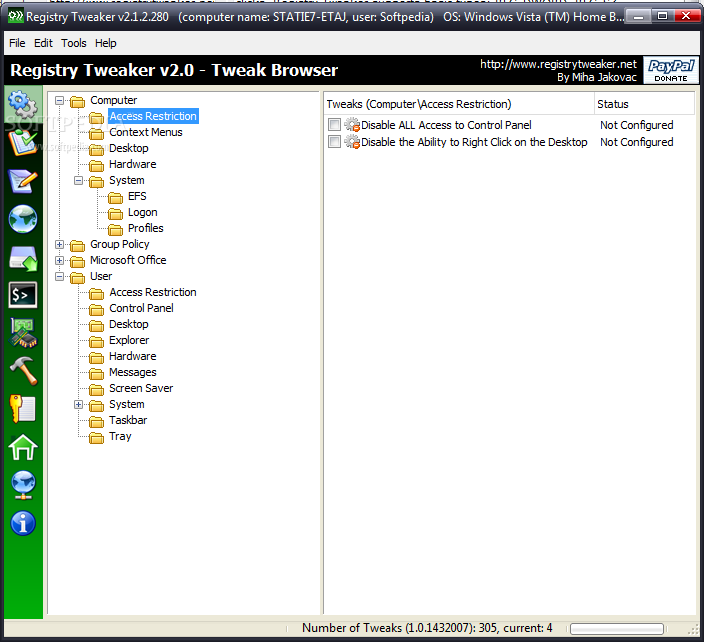Click gear icon beside Disable ALL Access tweak

click(x=352, y=125)
